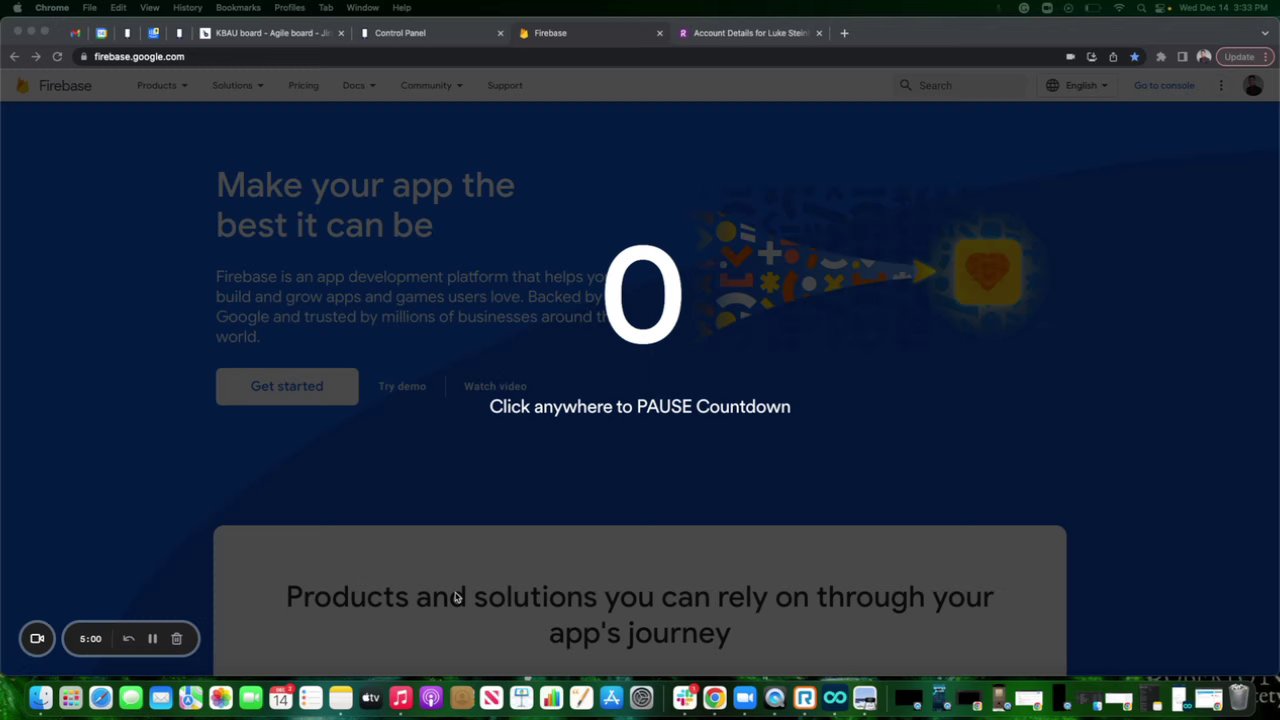Open Slack from the dock
The width and height of the screenshot is (1280, 720).
point(685,697)
